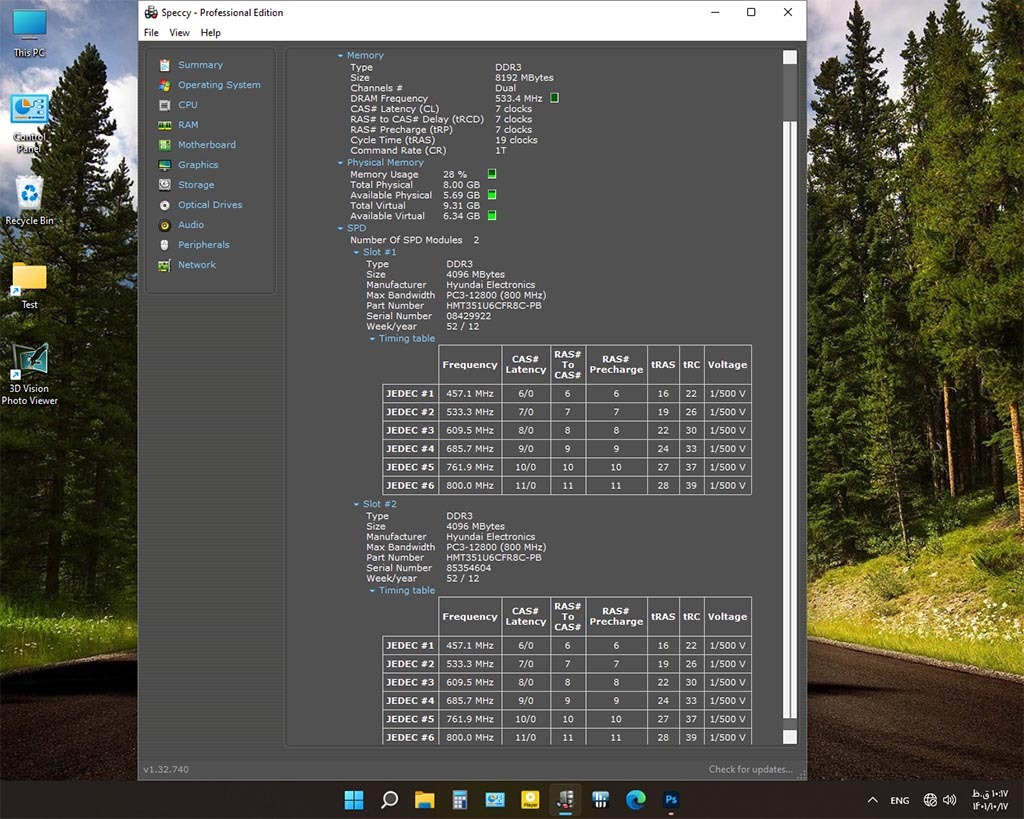Click the CPU chip icon in sidebar

(x=165, y=104)
